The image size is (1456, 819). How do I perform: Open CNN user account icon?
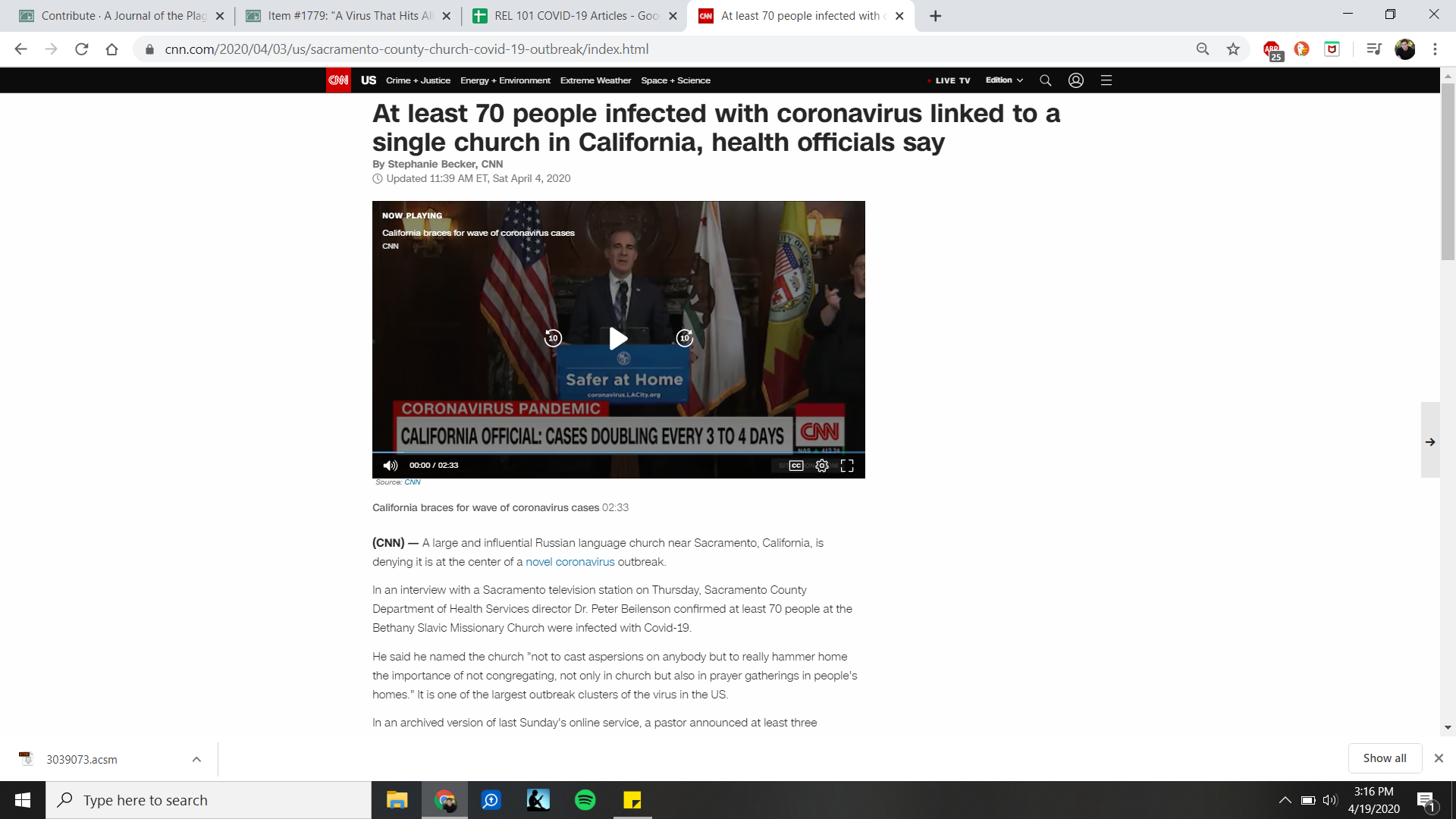click(1075, 80)
